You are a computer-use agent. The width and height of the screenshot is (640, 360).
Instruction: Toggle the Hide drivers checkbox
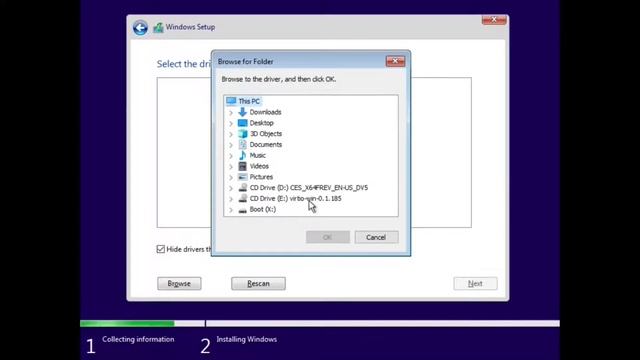pos(160,249)
